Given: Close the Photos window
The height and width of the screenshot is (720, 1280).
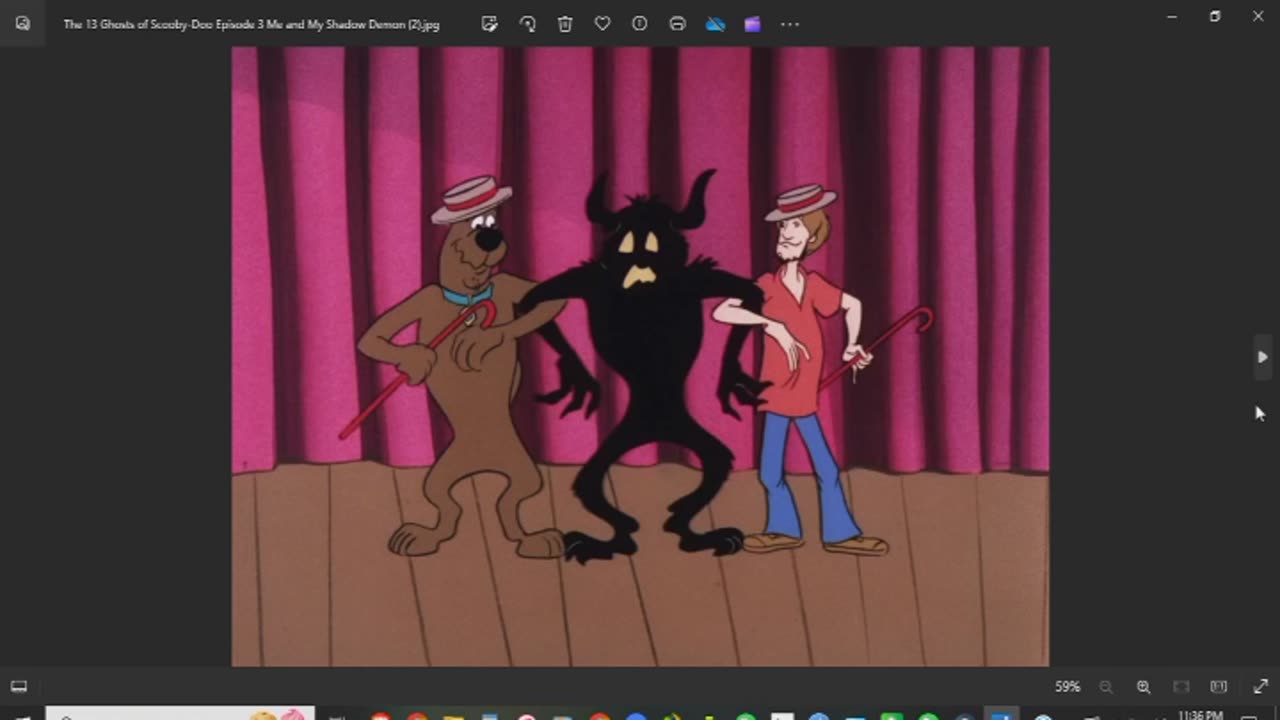Looking at the screenshot, I should pos(1258,16).
